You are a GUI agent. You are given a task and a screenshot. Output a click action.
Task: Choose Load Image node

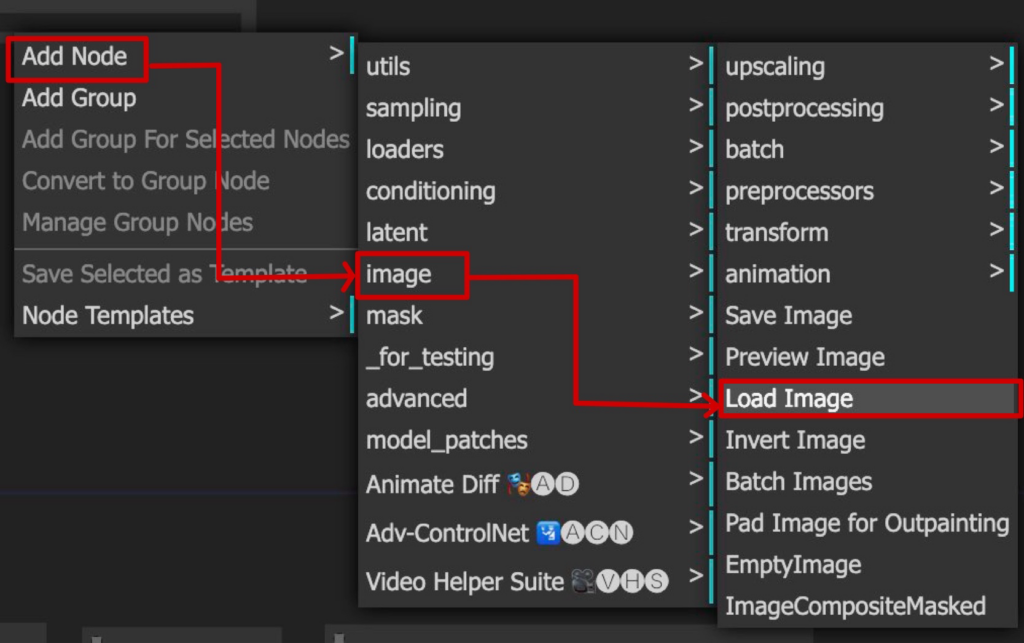click(789, 399)
